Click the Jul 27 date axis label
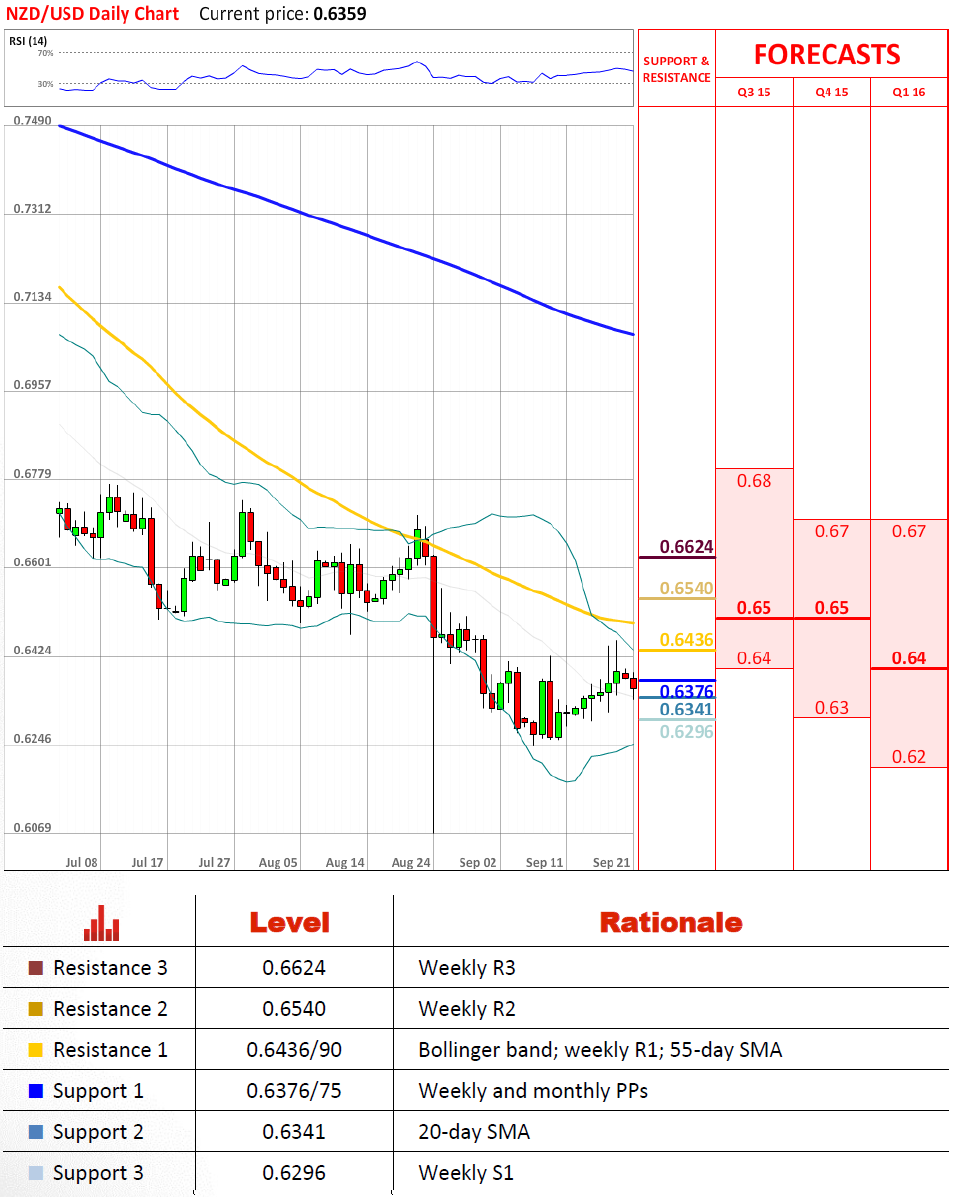Viewport: 957px width, 1197px height. click(x=214, y=863)
